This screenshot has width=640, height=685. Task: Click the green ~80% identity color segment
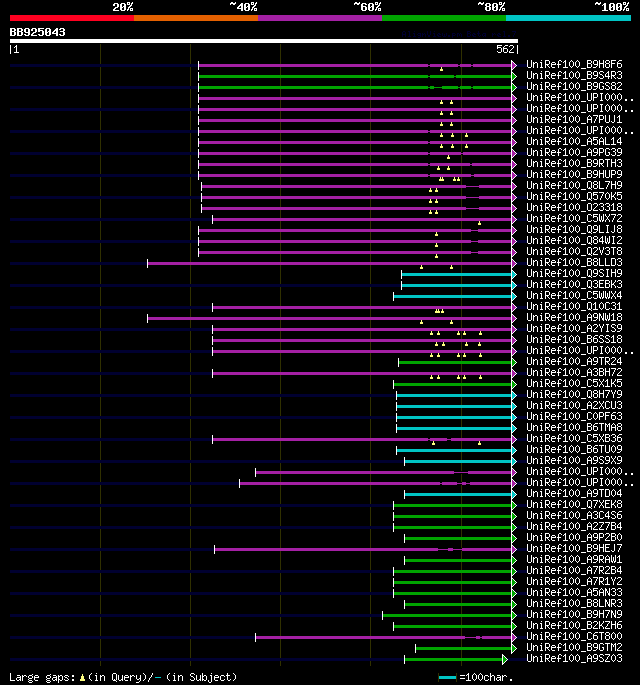click(444, 18)
